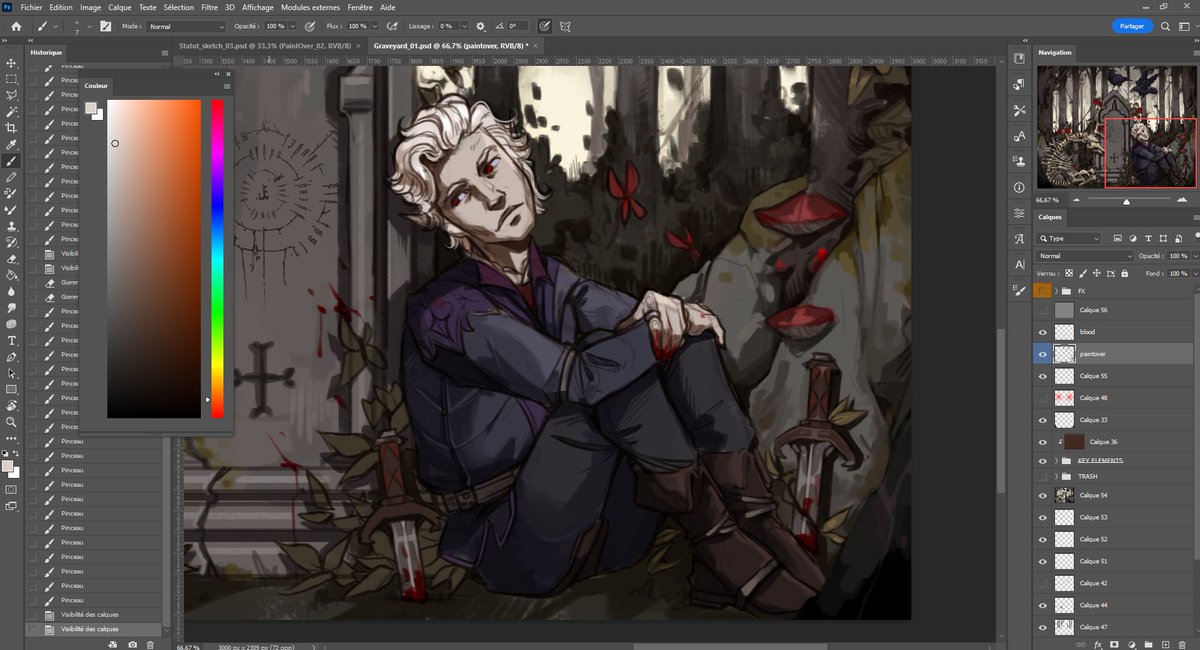Select the Eraser tool
The image size is (1200, 650).
12,258
